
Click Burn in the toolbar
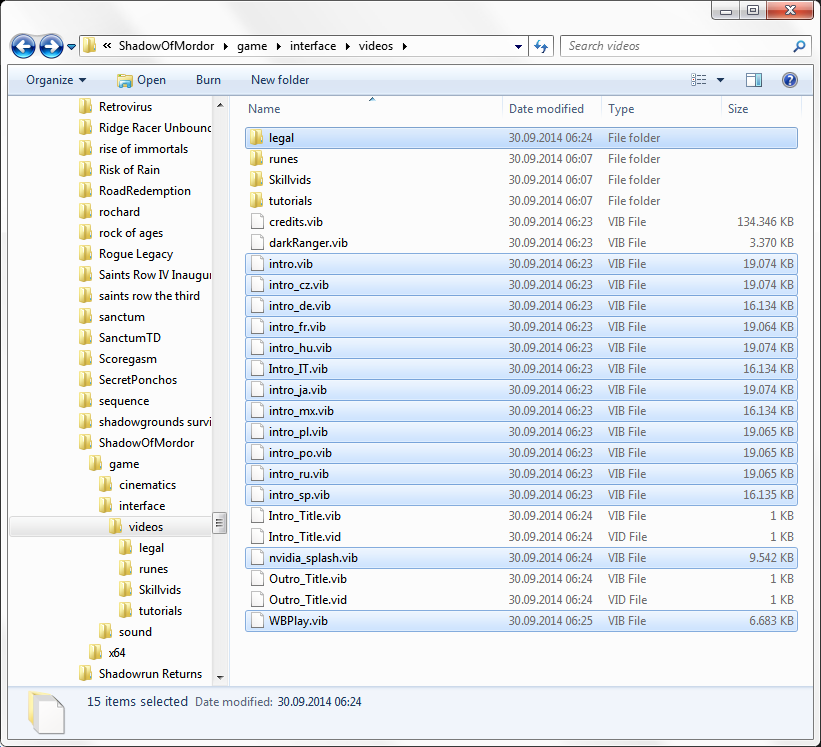[208, 80]
